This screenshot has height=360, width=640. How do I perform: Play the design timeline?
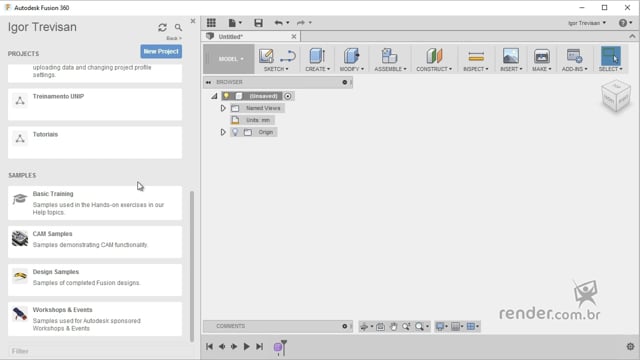pos(247,347)
